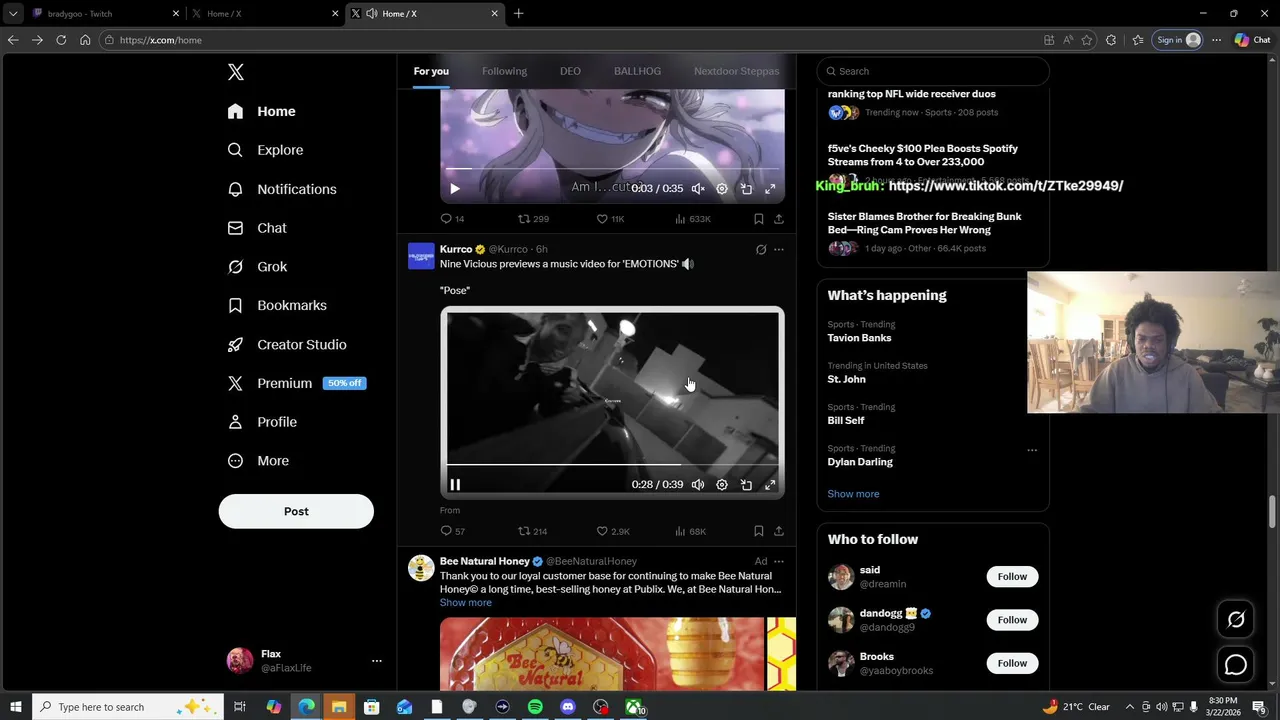Viewport: 1280px width, 720px height.
Task: Open Discord from the taskbar
Action: coord(568,707)
